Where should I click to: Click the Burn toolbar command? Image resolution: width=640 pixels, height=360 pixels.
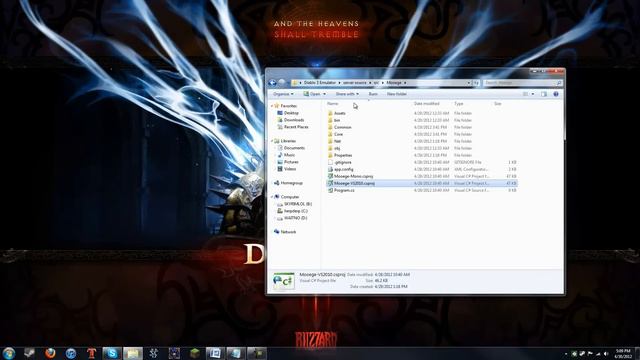[x=373, y=94]
